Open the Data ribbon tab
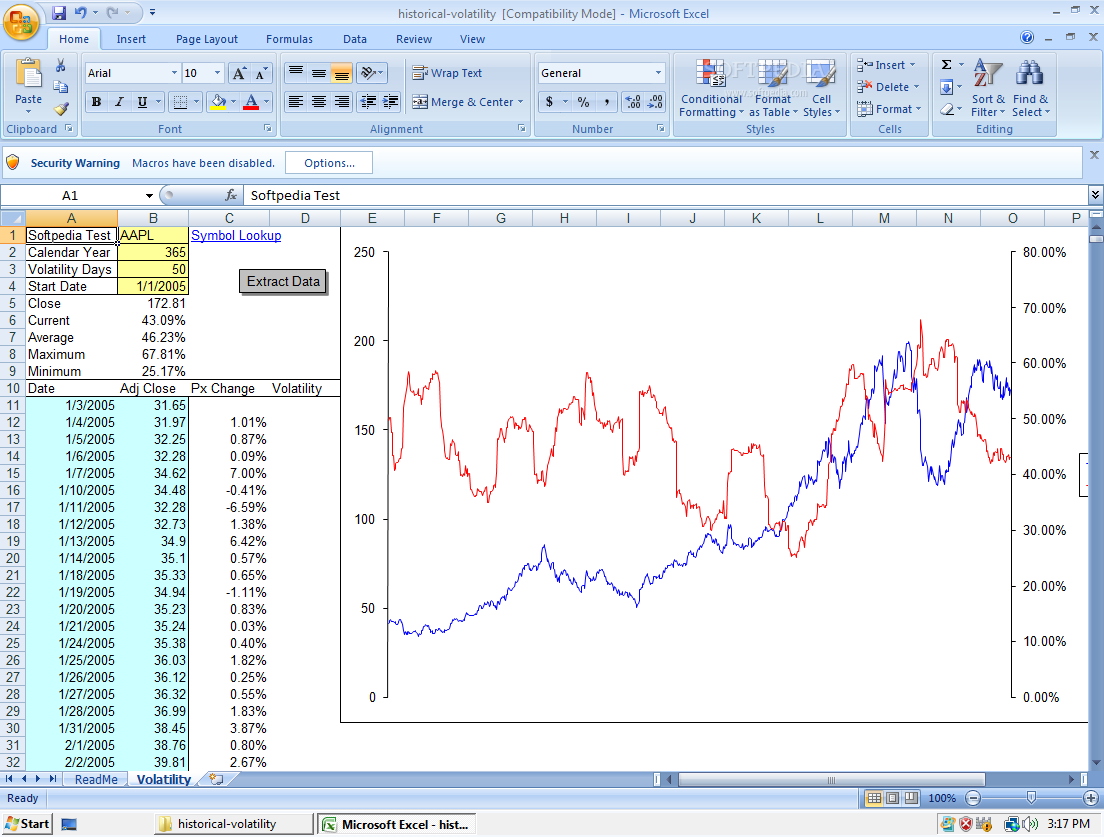 tap(355, 39)
